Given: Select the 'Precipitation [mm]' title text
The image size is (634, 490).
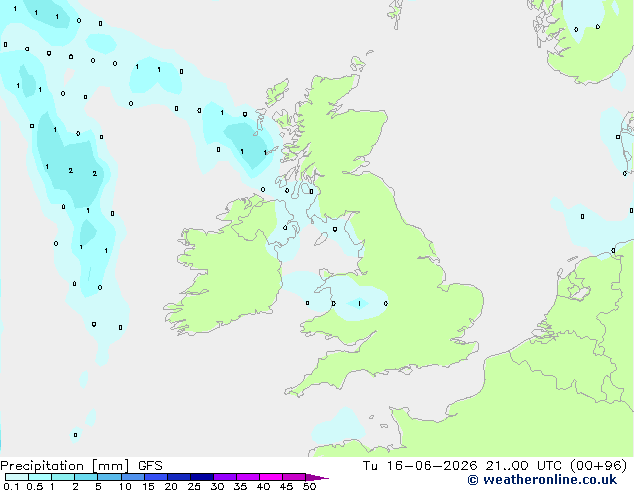Looking at the screenshot, I should [x=64, y=466].
